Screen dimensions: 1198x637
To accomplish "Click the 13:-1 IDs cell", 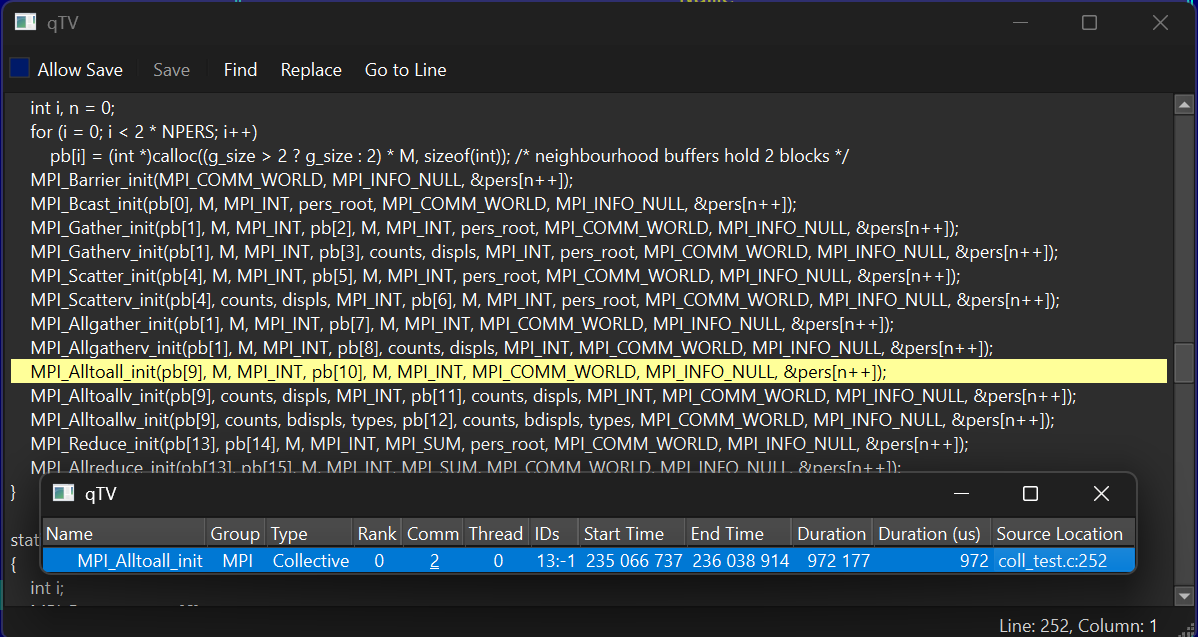I will (555, 561).
